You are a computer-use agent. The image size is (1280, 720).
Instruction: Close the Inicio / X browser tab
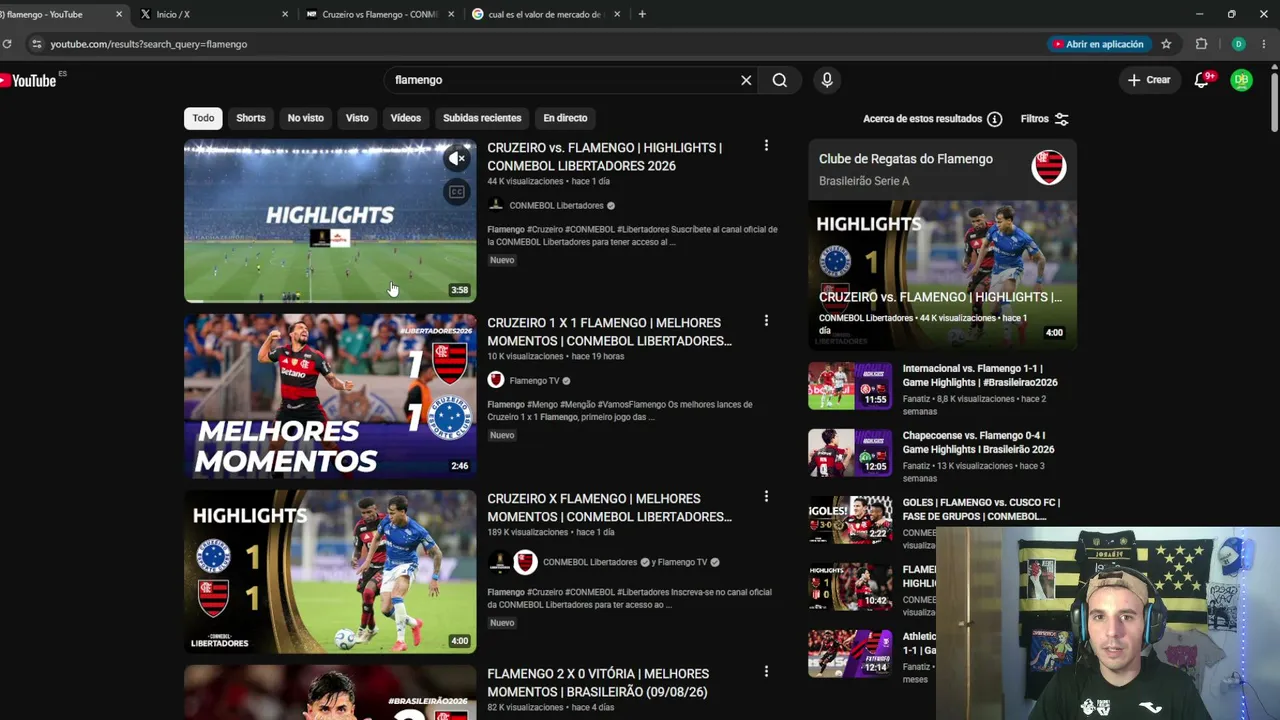(x=285, y=14)
